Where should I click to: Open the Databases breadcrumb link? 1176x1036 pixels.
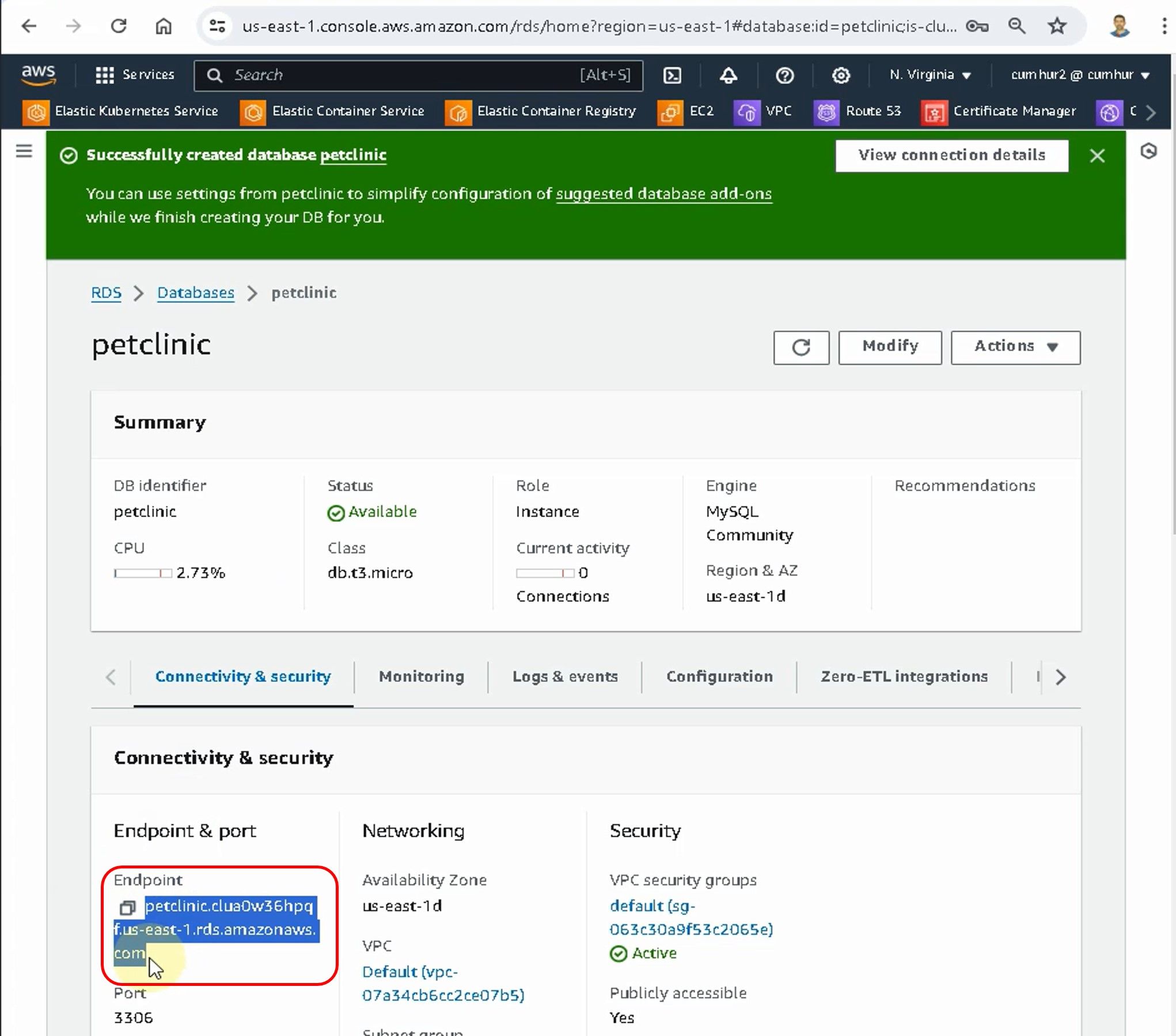click(x=196, y=293)
